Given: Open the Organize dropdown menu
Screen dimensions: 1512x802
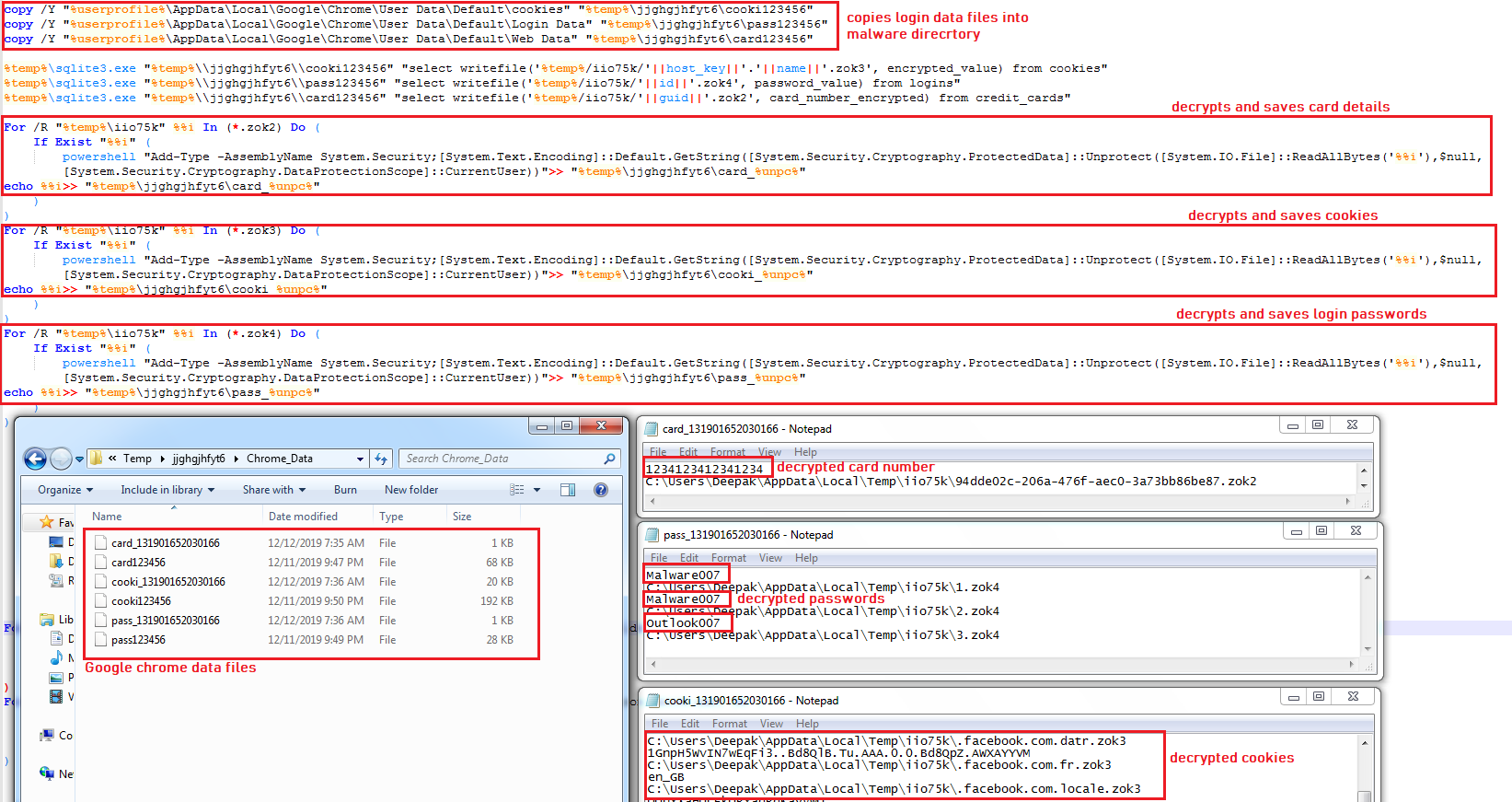Looking at the screenshot, I should [65, 490].
